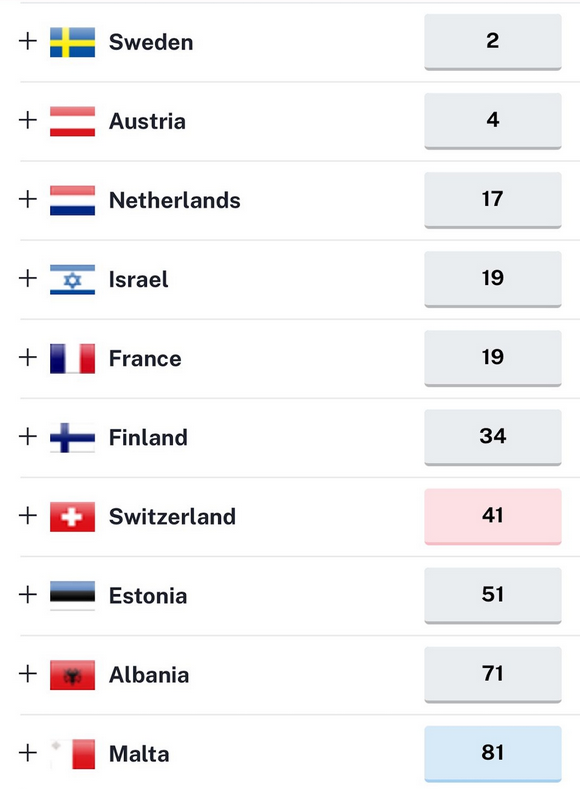Expand the France row with plus sign
Screen dimensions: 580x789
coord(28,358)
